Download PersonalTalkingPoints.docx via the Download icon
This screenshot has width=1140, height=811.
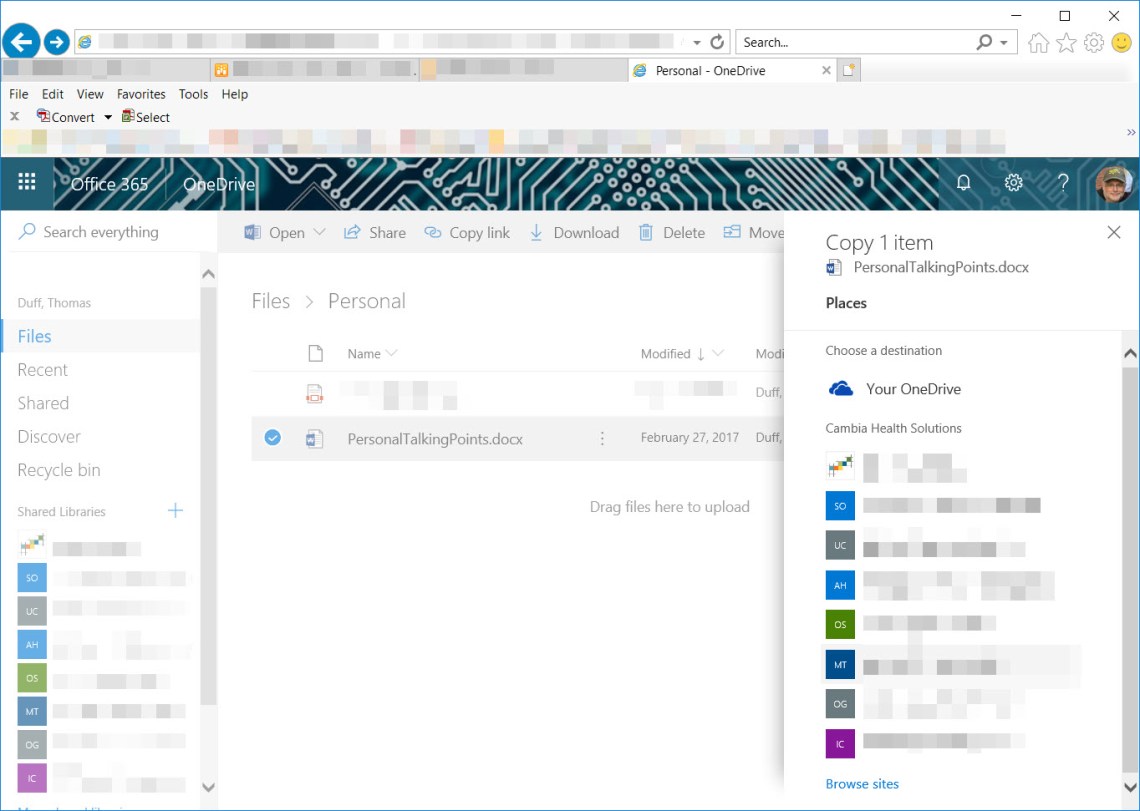pos(574,232)
